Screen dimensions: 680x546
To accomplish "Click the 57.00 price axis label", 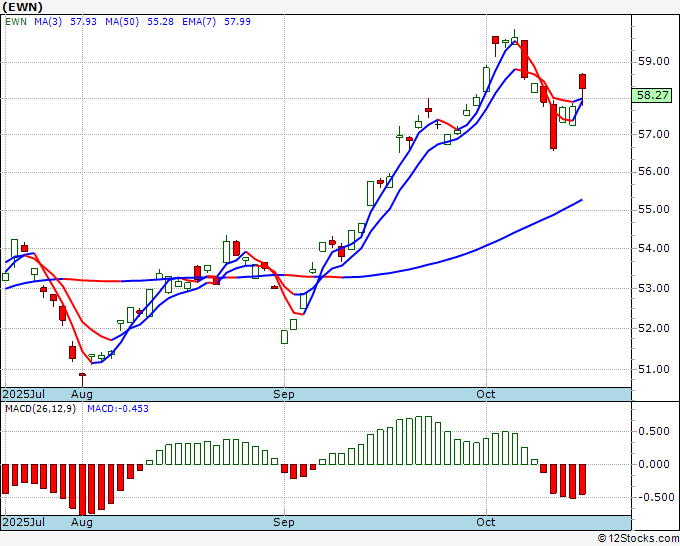I will 654,134.
